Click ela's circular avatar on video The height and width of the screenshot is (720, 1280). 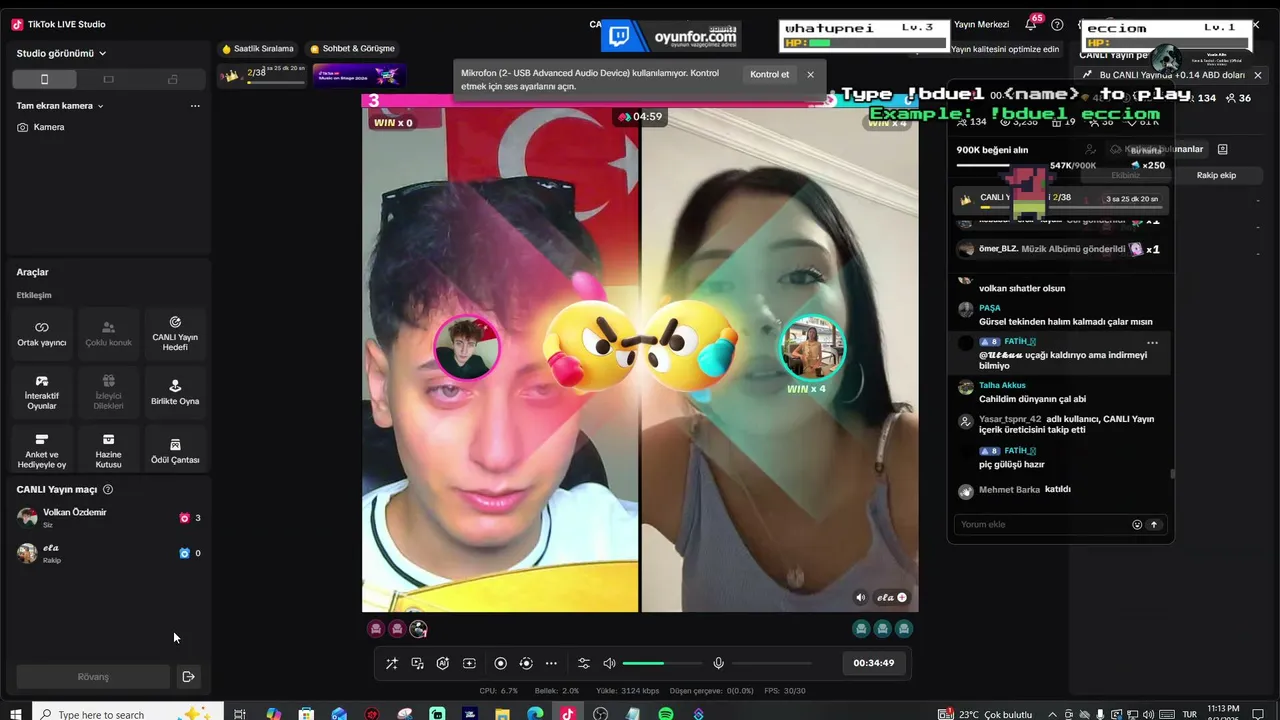812,348
